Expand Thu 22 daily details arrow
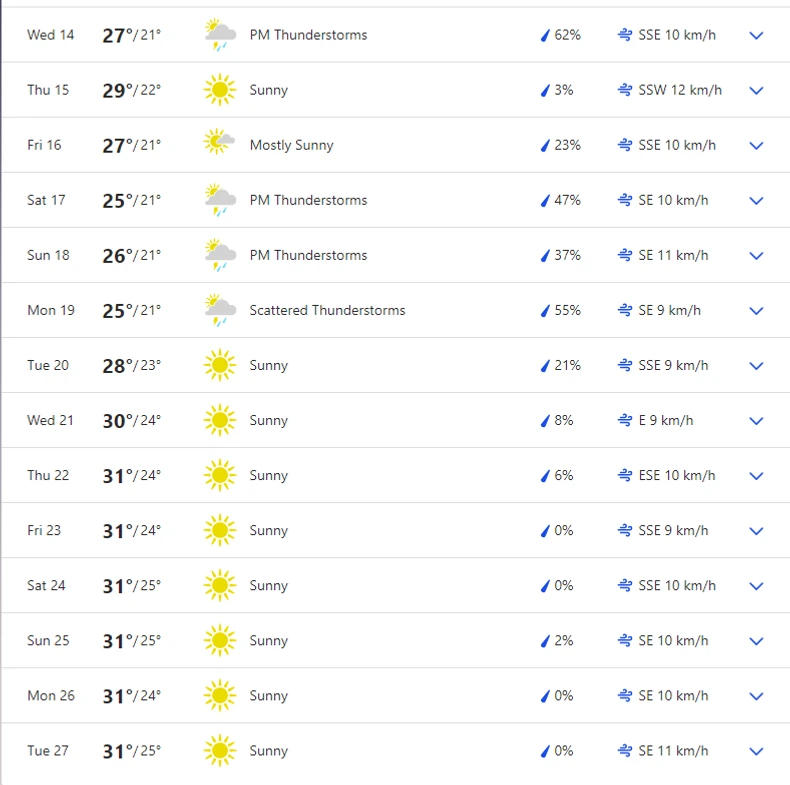The image size is (790, 785). (x=756, y=476)
